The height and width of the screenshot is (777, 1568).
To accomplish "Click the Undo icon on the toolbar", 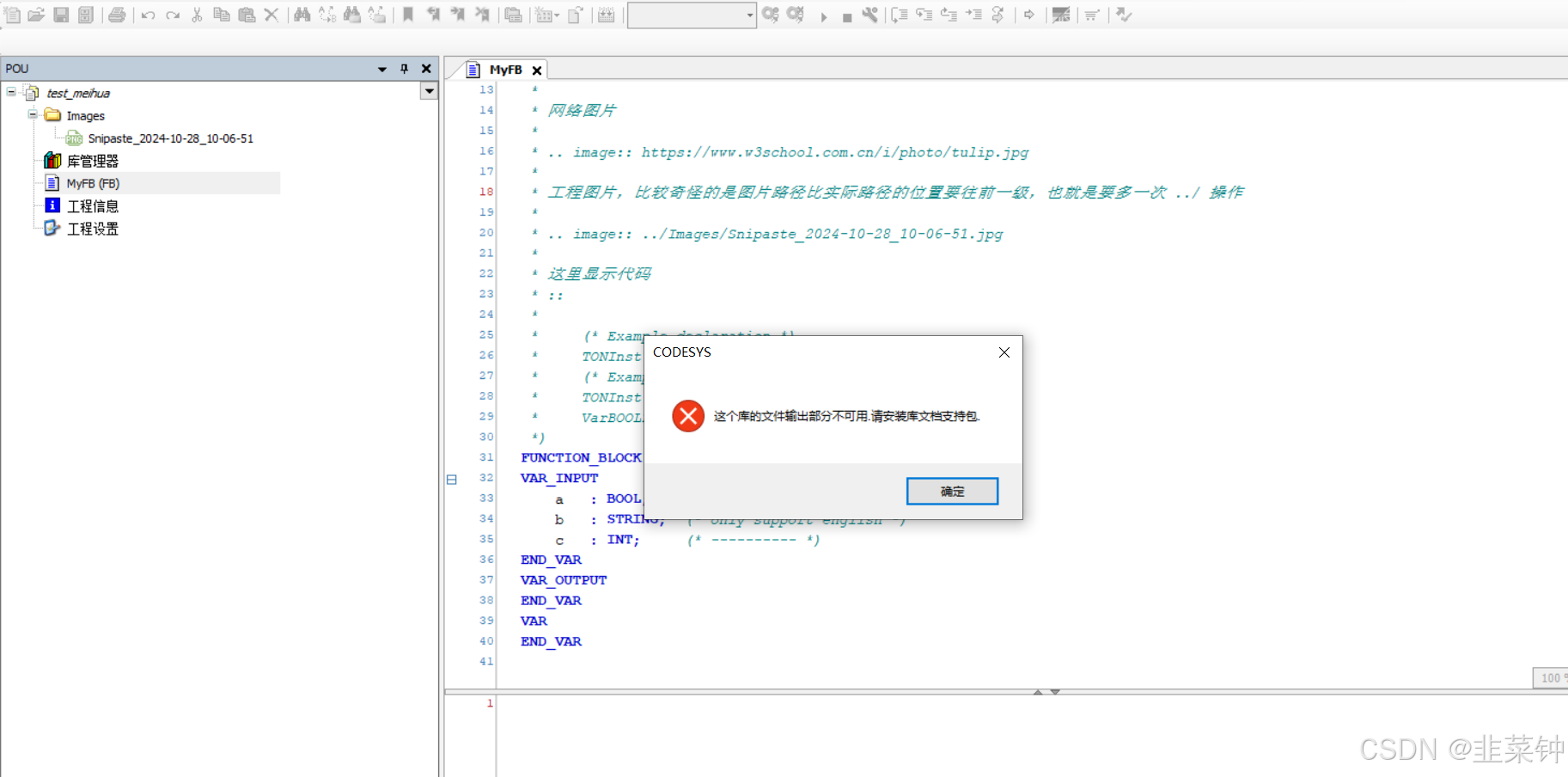I will click(147, 15).
